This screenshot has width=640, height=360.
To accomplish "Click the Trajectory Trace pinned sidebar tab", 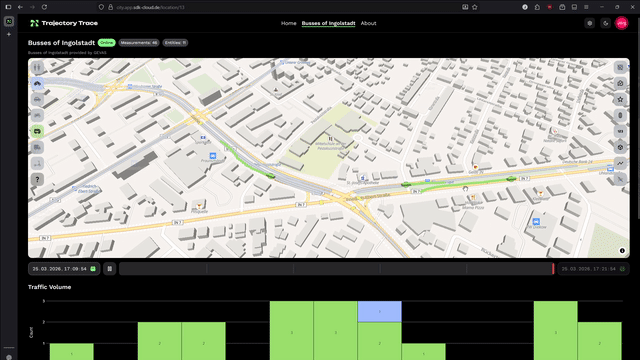I will tap(9, 22).
